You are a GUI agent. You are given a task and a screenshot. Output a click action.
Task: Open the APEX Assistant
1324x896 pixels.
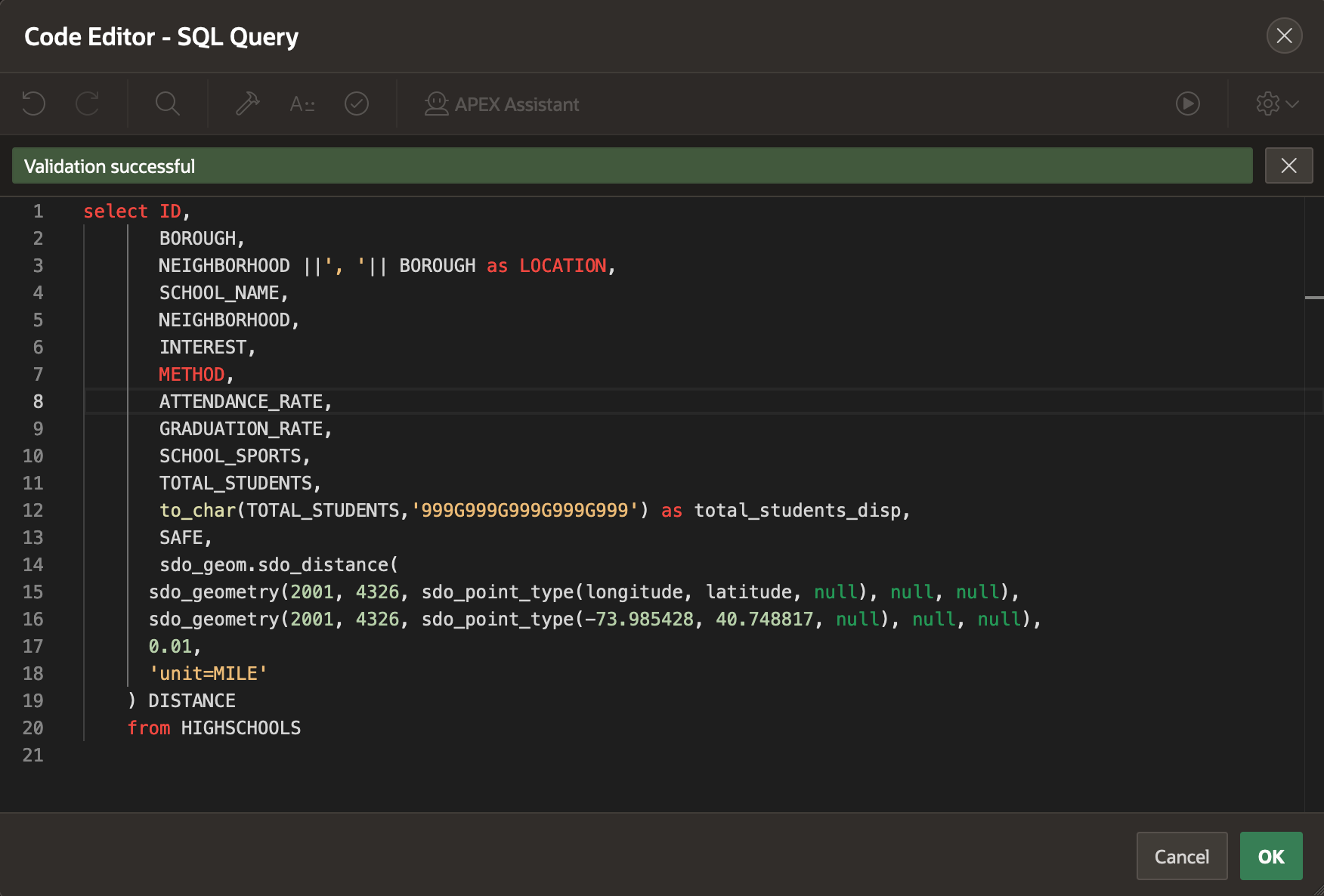(x=502, y=104)
